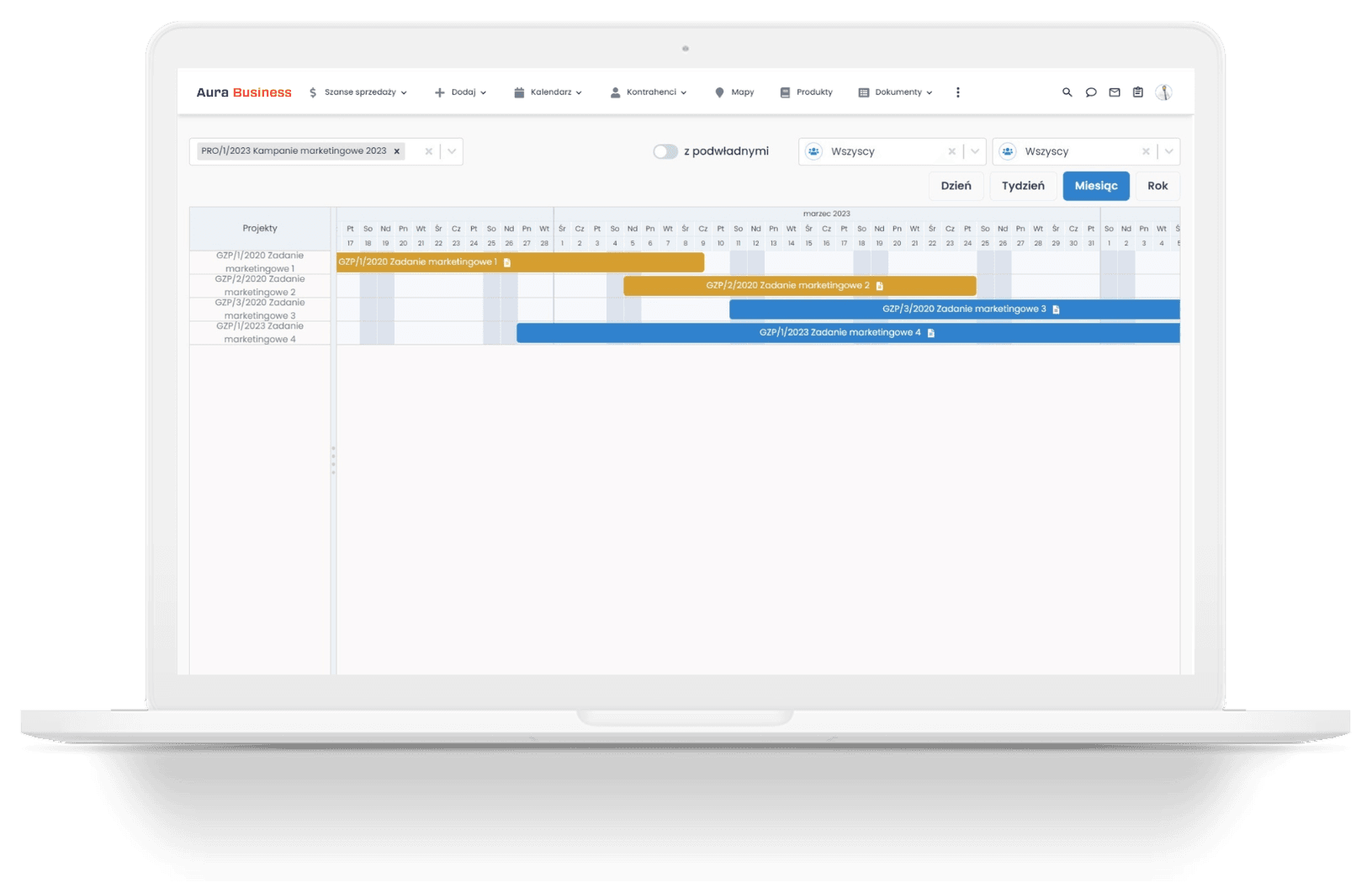The width and height of the screenshot is (1372, 882).
Task: Click document icon on Zadanie marketingowe 4 bar
Action: pos(930,333)
